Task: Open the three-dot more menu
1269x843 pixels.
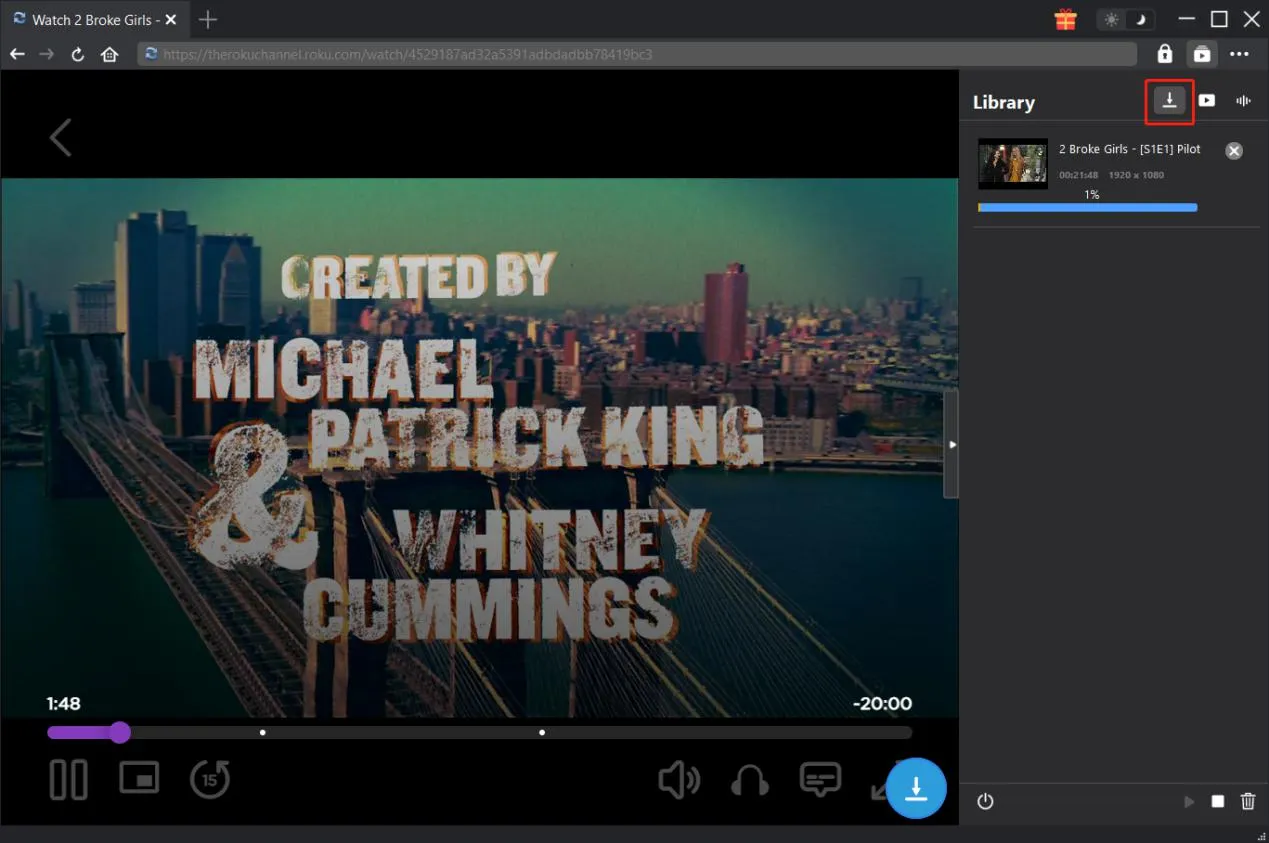Action: (x=1240, y=54)
